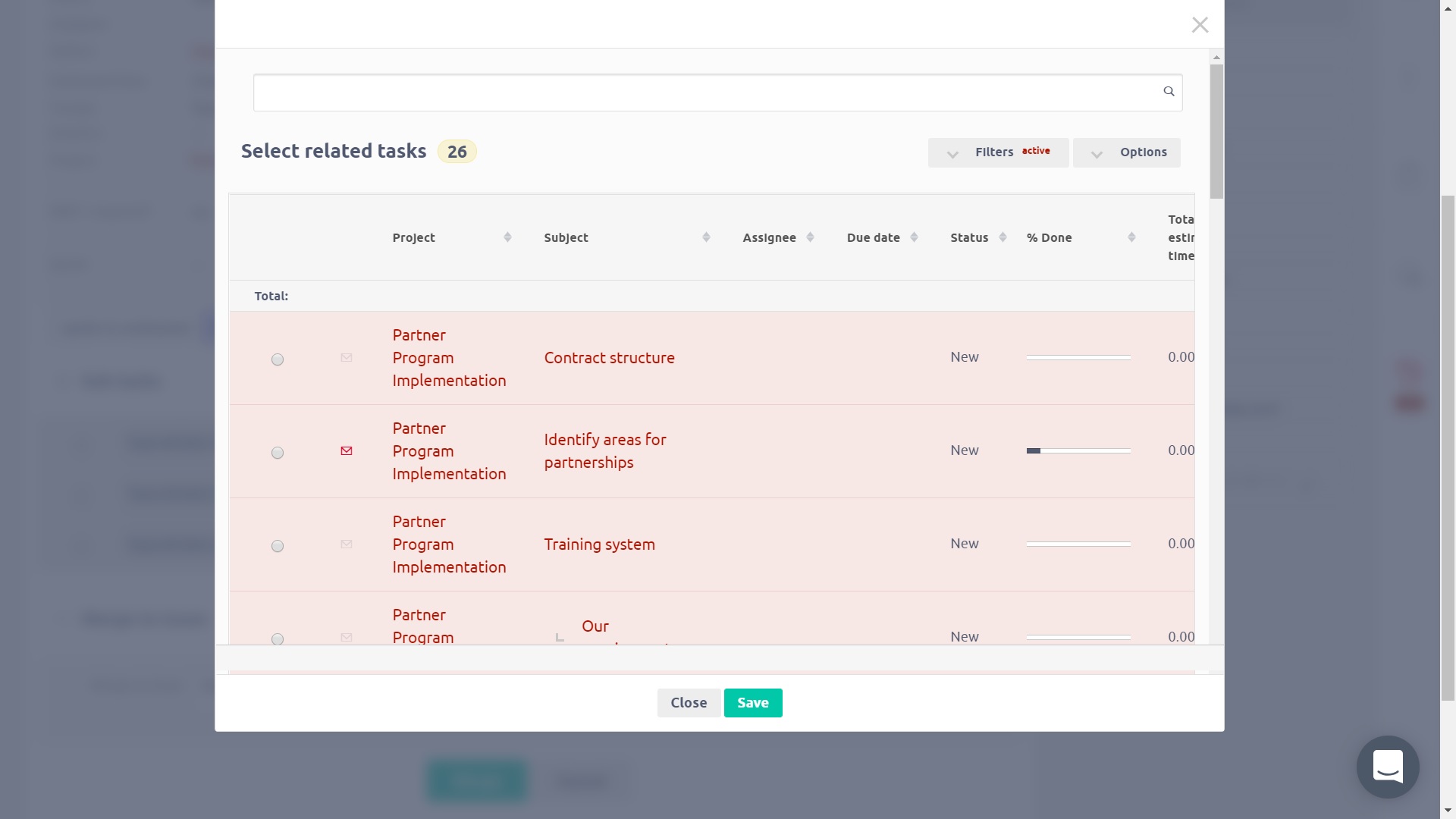The height and width of the screenshot is (819, 1456).
Task: Focus the related tasks search field
Action: tap(705, 93)
